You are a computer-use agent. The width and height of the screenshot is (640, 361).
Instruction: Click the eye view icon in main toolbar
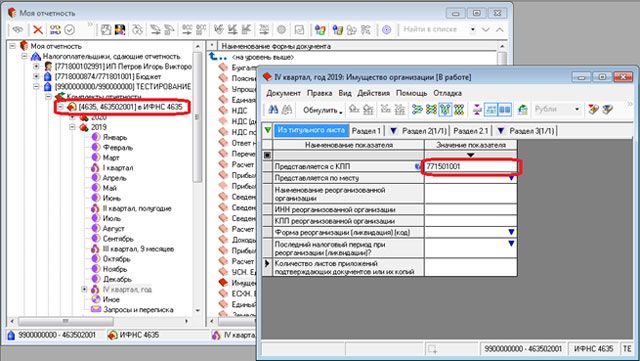[x=17, y=29]
